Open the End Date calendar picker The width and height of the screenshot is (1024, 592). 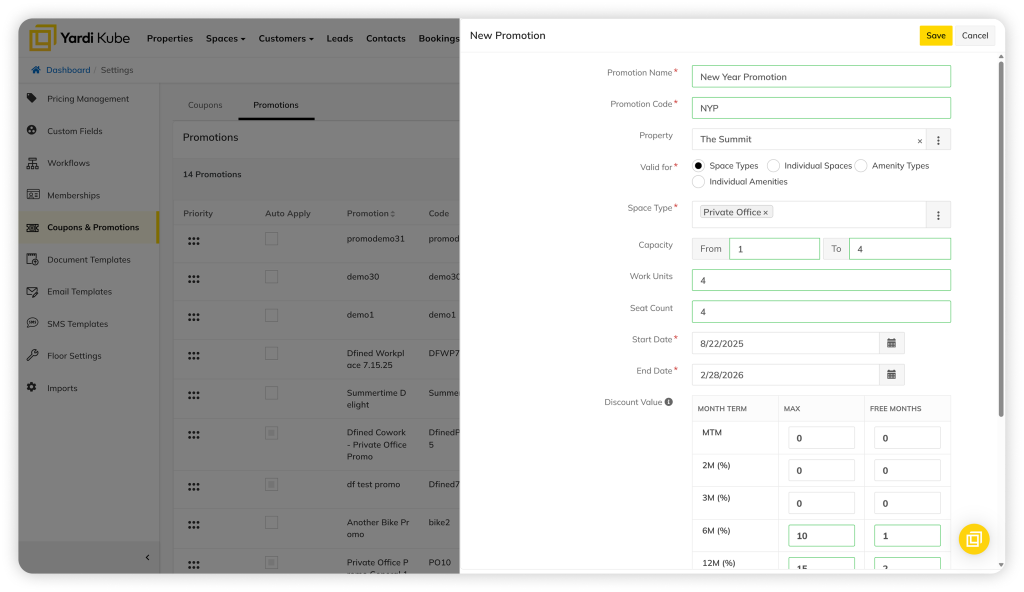[x=891, y=375]
